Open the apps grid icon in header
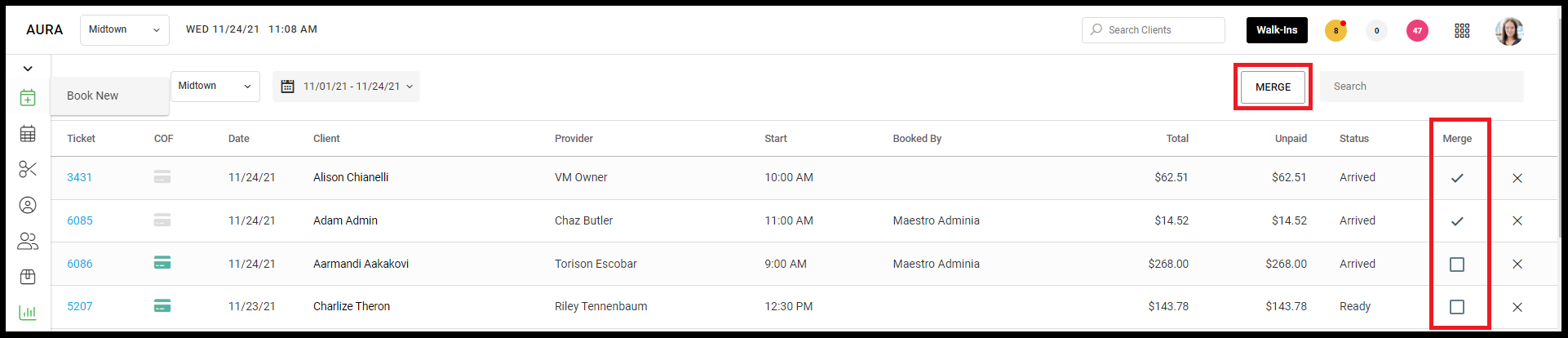This screenshot has width=1568, height=338. coord(1462,30)
